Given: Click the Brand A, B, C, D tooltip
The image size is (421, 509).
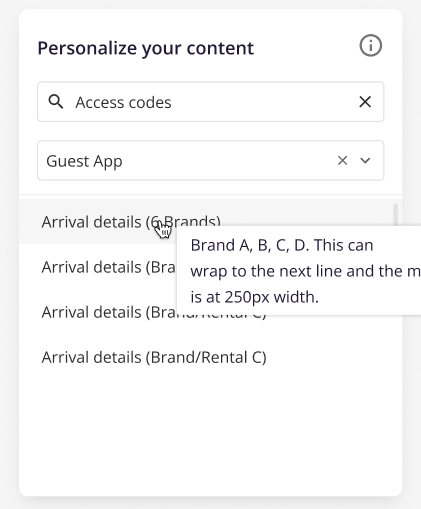Looking at the screenshot, I should (299, 270).
